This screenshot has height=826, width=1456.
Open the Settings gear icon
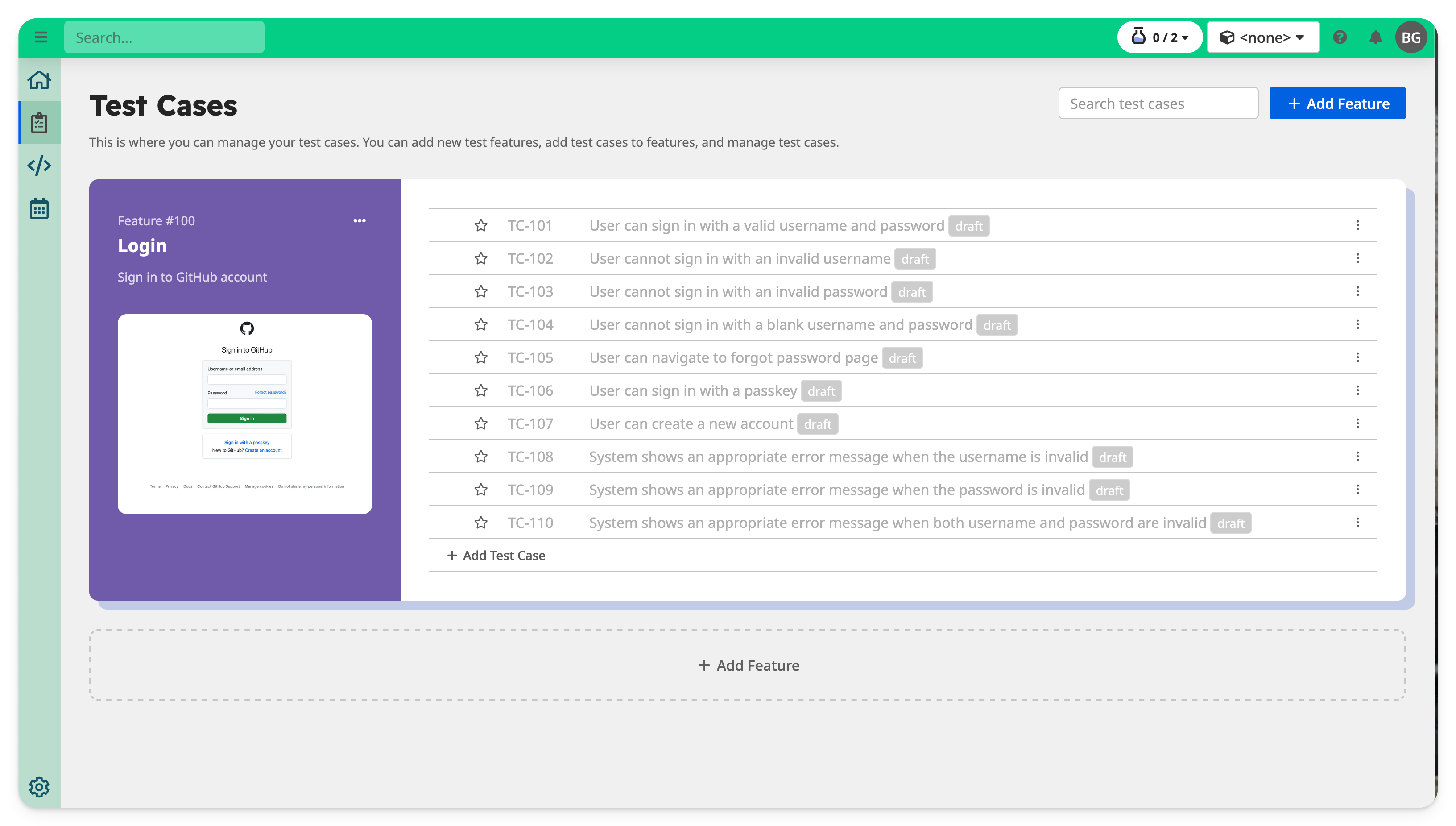39,787
